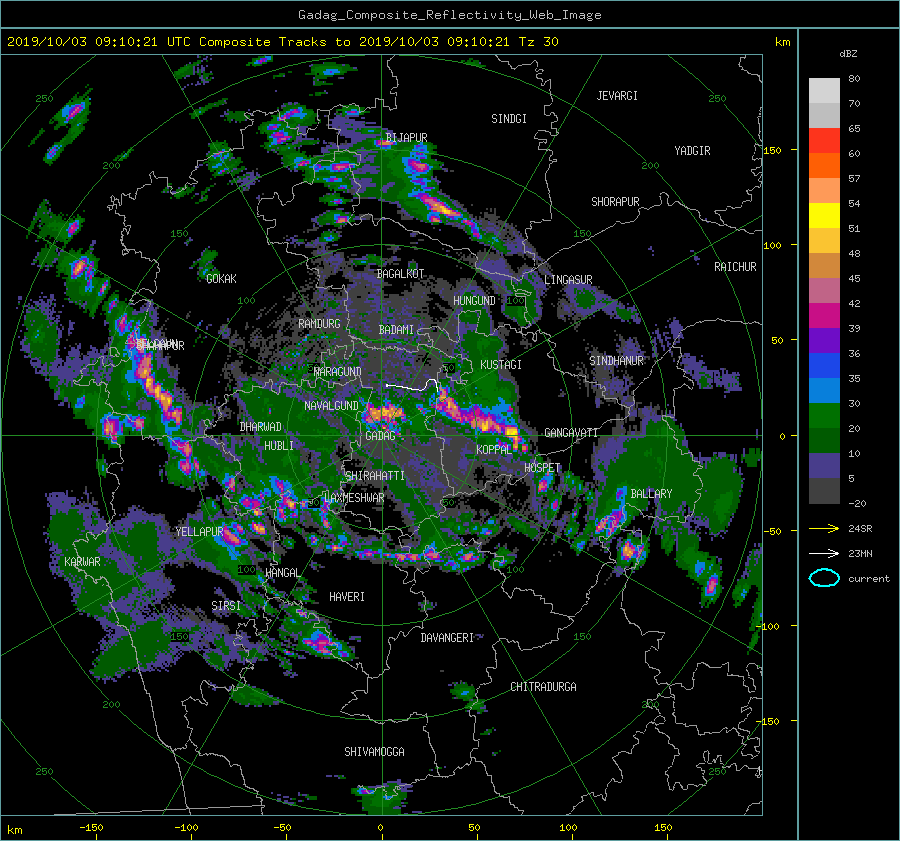Screen dimensions: 900x841
Task: Click the RAICHUR city label
Action: click(735, 267)
